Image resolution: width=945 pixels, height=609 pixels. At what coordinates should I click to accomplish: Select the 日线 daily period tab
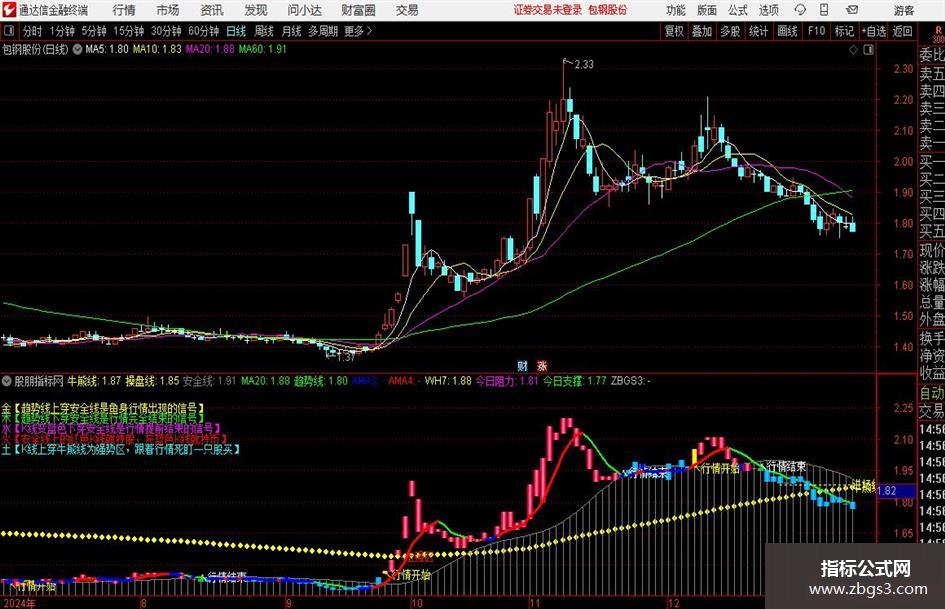236,31
